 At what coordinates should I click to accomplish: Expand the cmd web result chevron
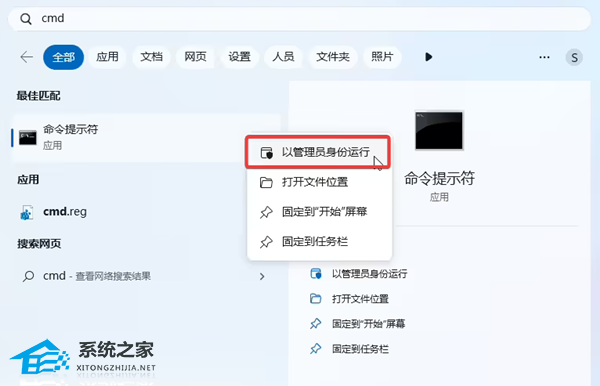(262, 276)
